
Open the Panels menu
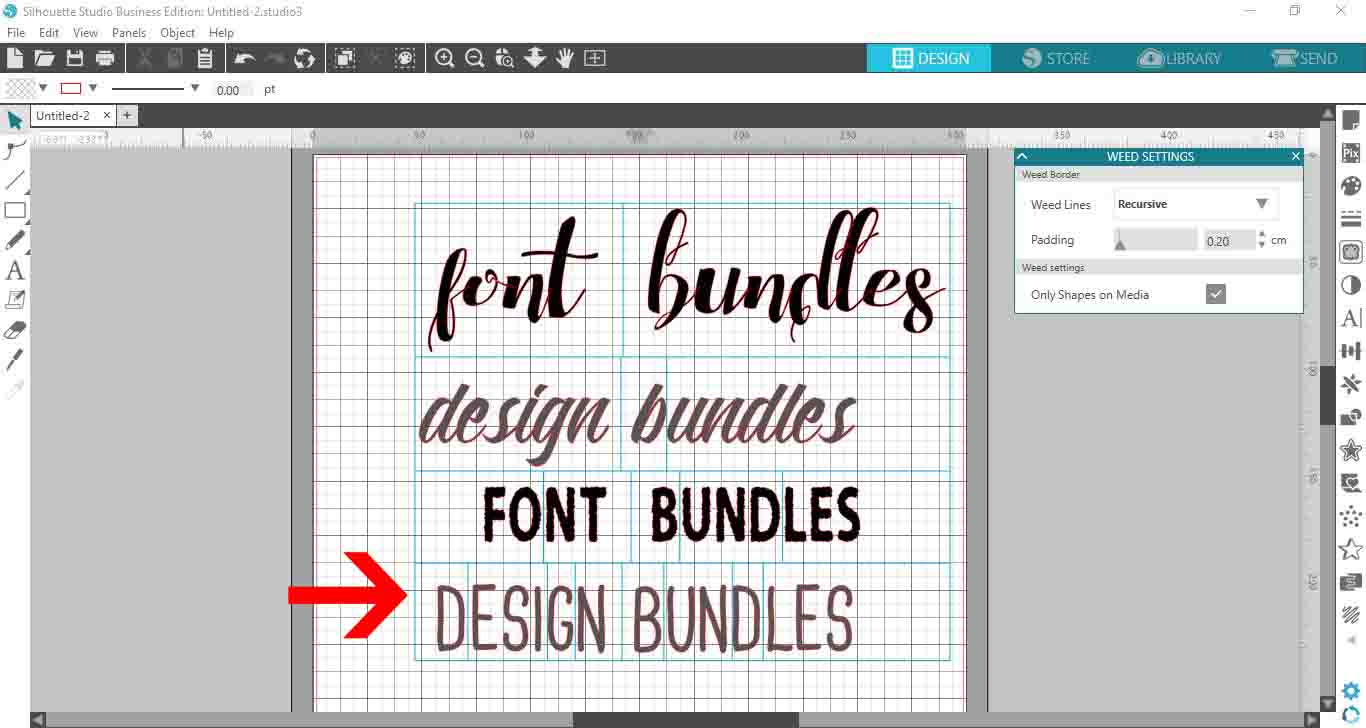(129, 32)
